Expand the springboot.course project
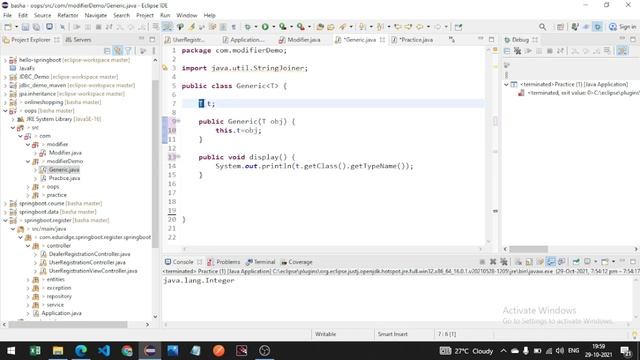Screen dimensions: 640x360 [5, 203]
